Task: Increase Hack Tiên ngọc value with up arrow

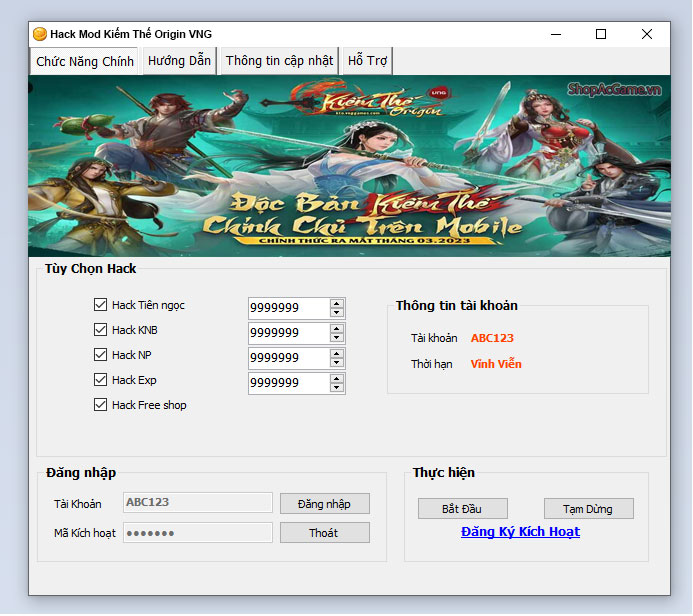Action: [x=337, y=304]
